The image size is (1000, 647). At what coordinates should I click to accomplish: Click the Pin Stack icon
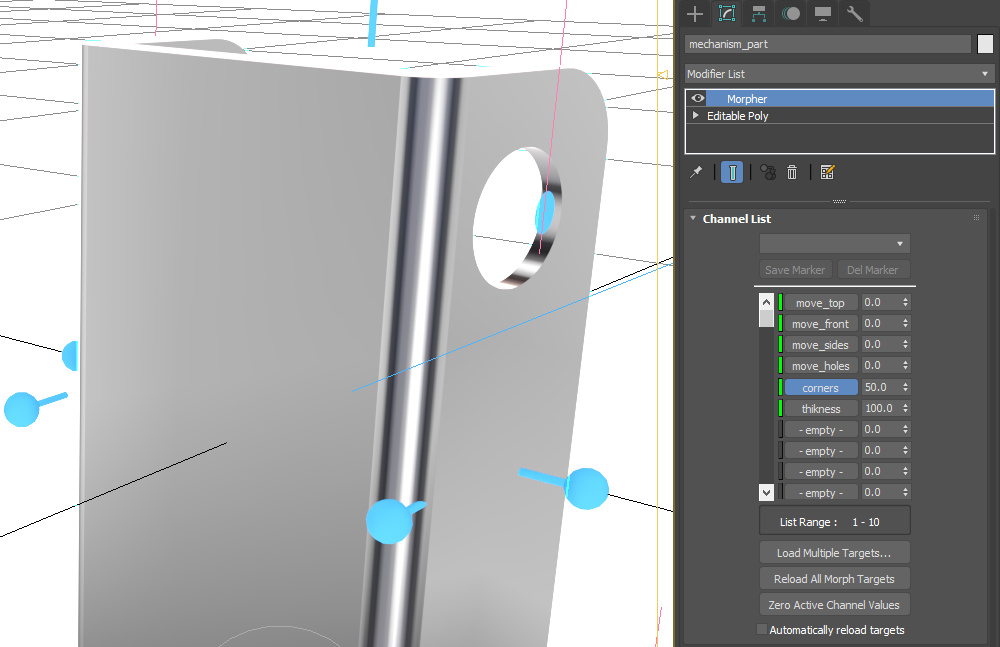696,172
